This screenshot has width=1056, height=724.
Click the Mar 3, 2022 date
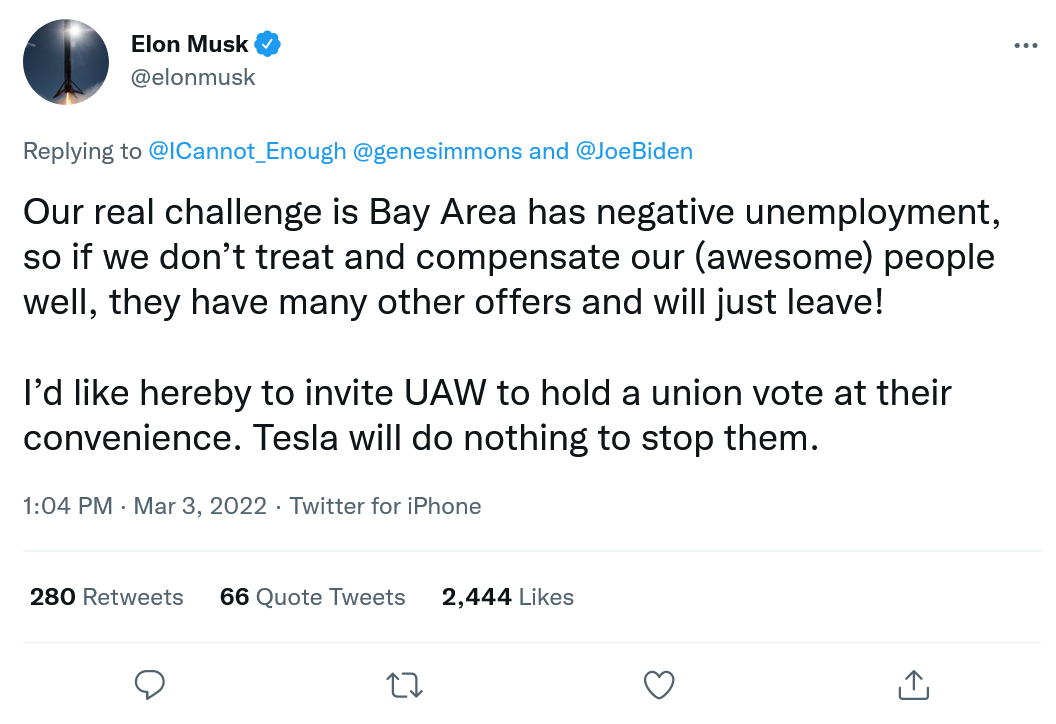click(x=199, y=506)
